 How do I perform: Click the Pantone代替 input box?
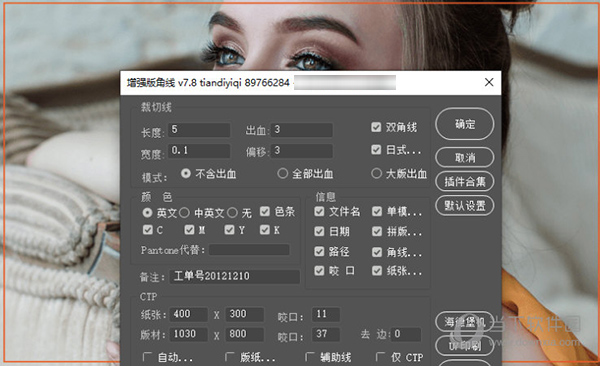[x=249, y=250]
